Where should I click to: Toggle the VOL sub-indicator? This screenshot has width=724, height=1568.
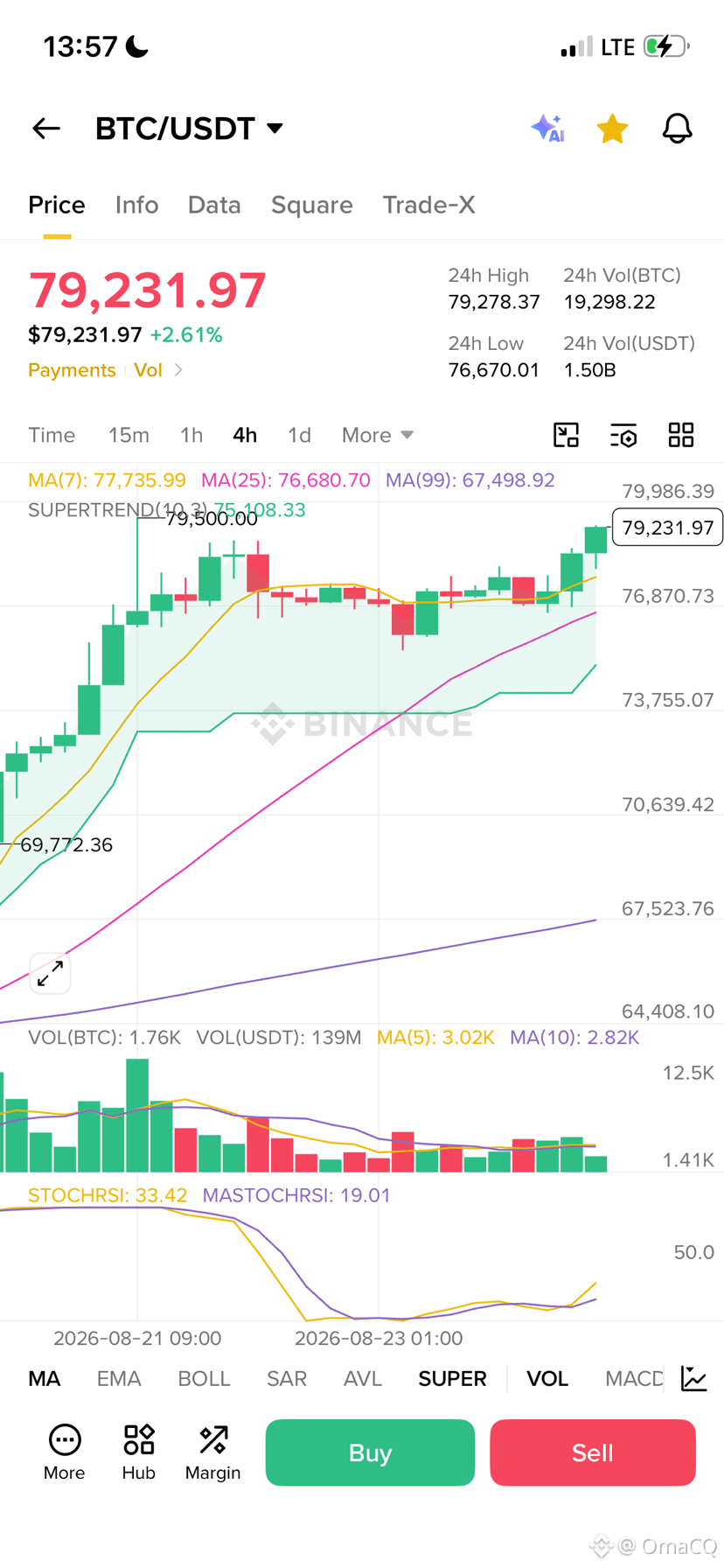[x=547, y=1379]
